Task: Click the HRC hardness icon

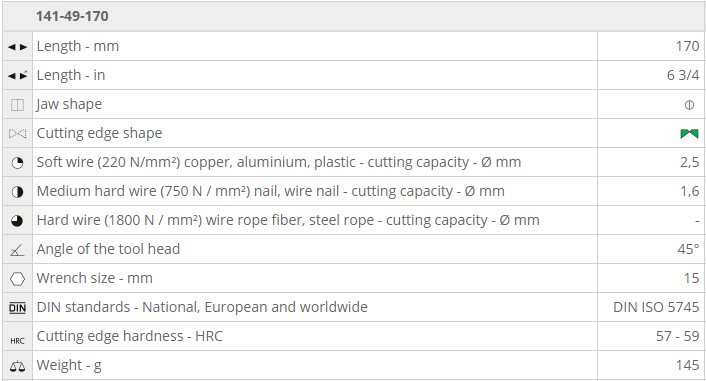Action: point(18,341)
